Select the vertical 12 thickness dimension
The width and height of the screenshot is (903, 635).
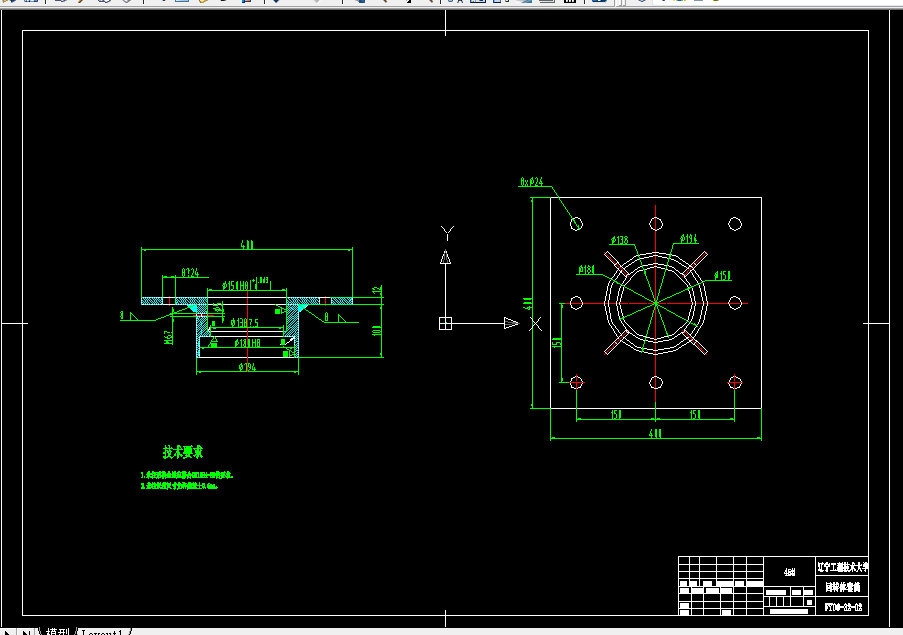(x=377, y=291)
